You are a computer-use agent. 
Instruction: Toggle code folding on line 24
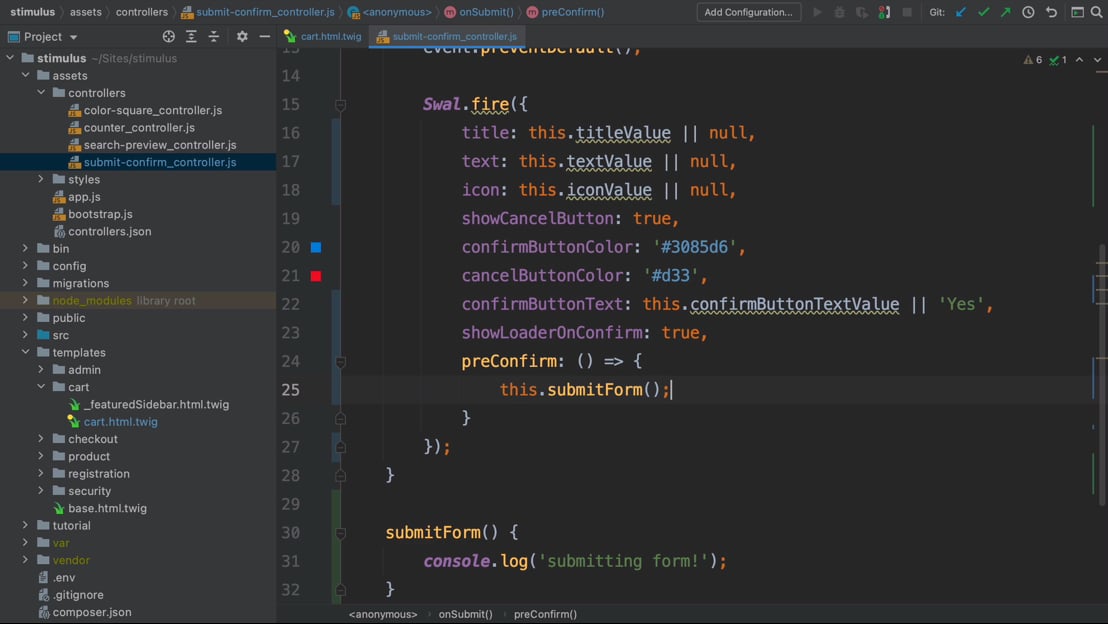point(340,361)
